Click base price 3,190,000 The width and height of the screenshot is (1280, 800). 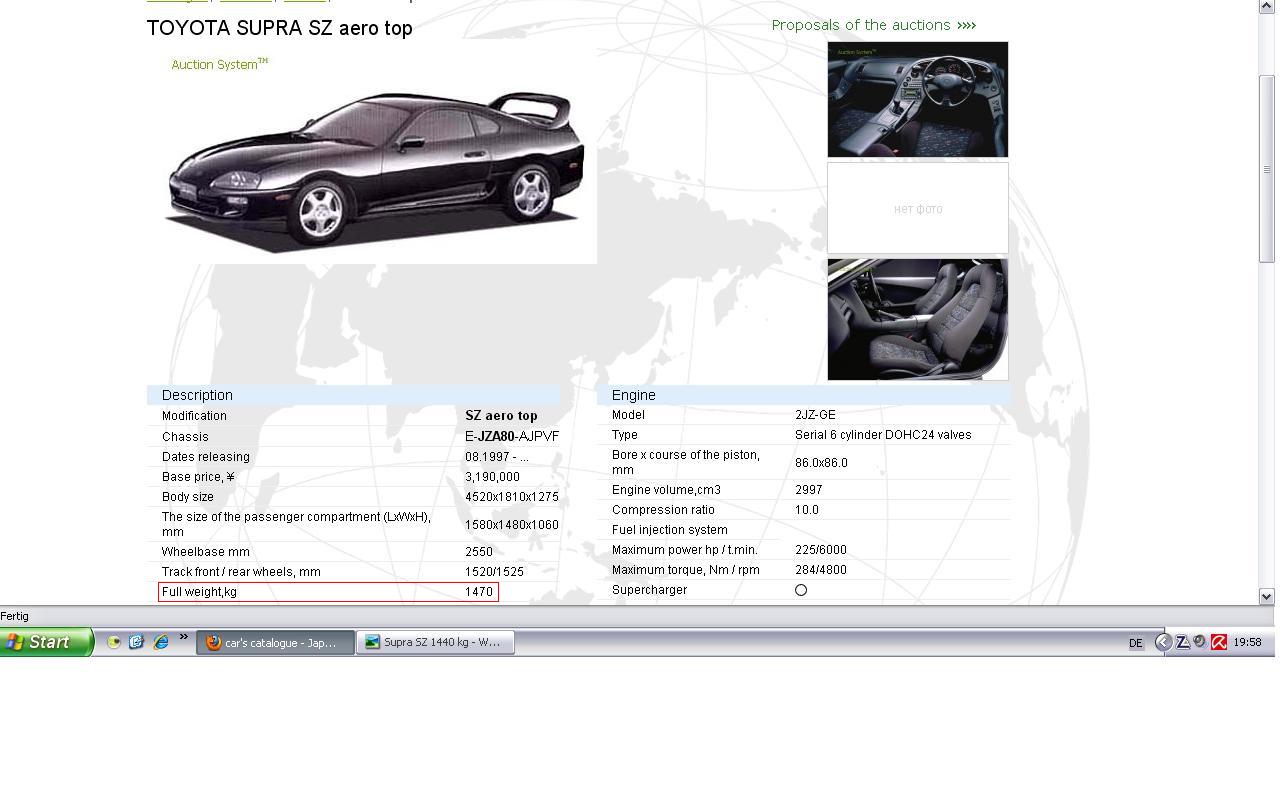pos(492,477)
